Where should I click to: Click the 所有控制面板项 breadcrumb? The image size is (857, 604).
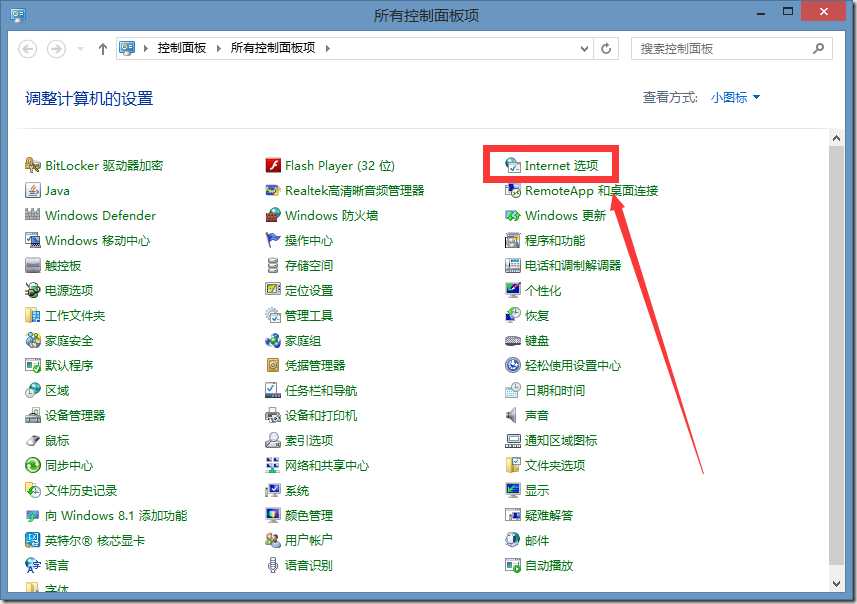pos(273,48)
